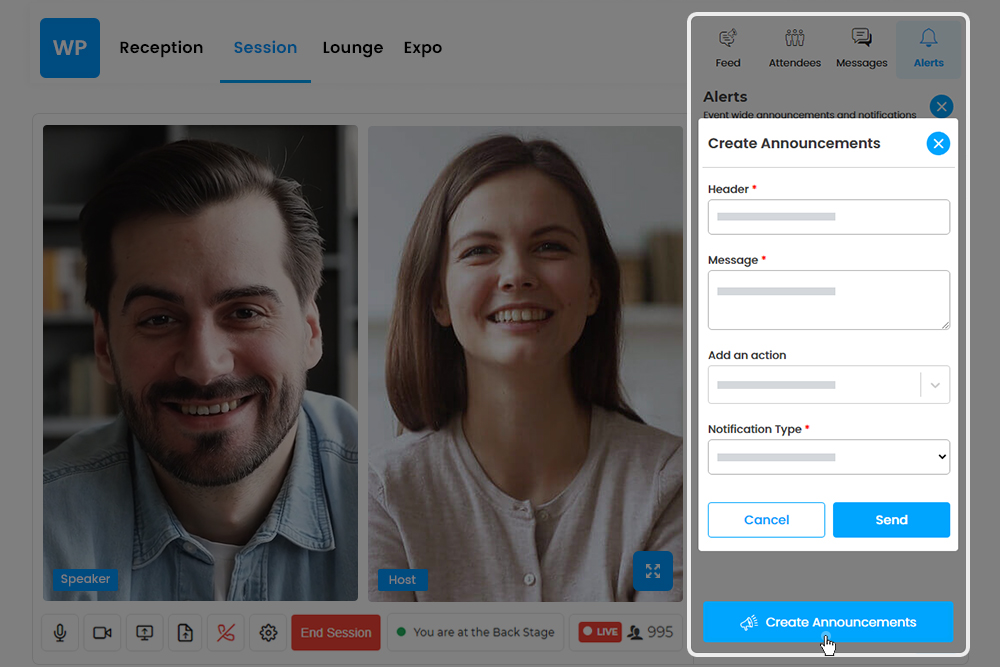Toggle the microphone icon
The width and height of the screenshot is (1000, 667).
[x=60, y=632]
